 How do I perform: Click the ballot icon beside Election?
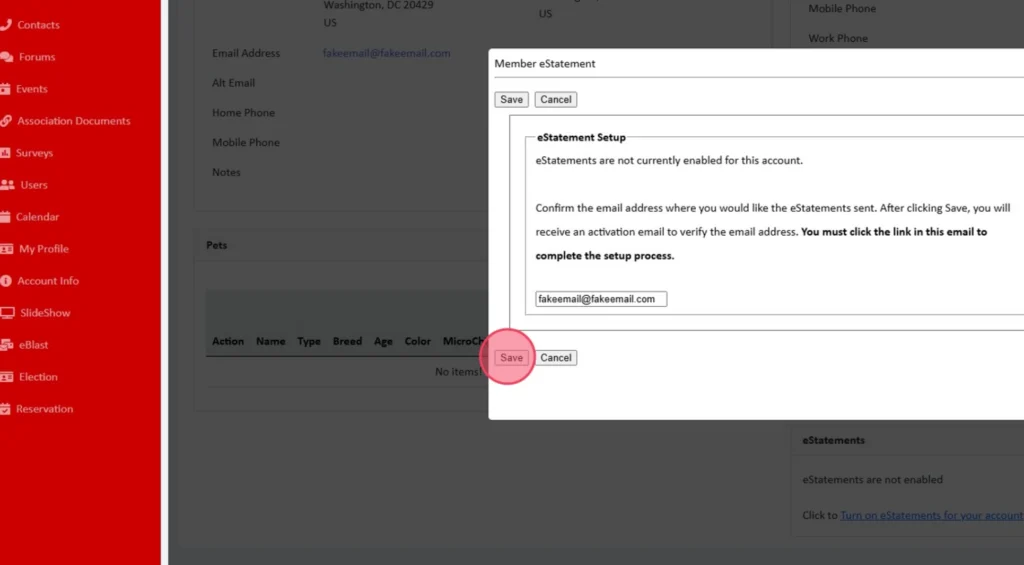(6, 377)
